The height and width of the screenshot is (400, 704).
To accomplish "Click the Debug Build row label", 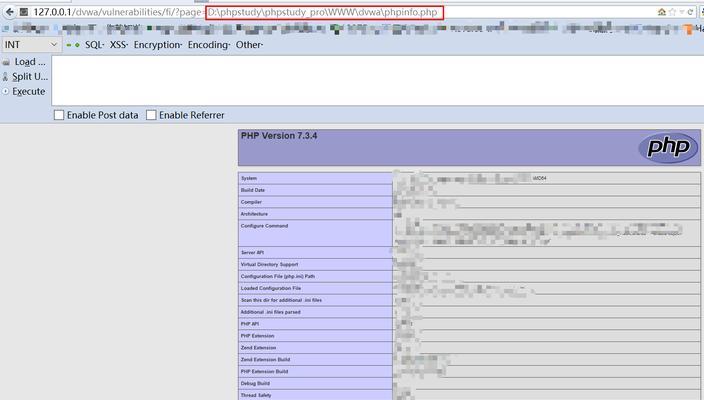I will [x=255, y=383].
